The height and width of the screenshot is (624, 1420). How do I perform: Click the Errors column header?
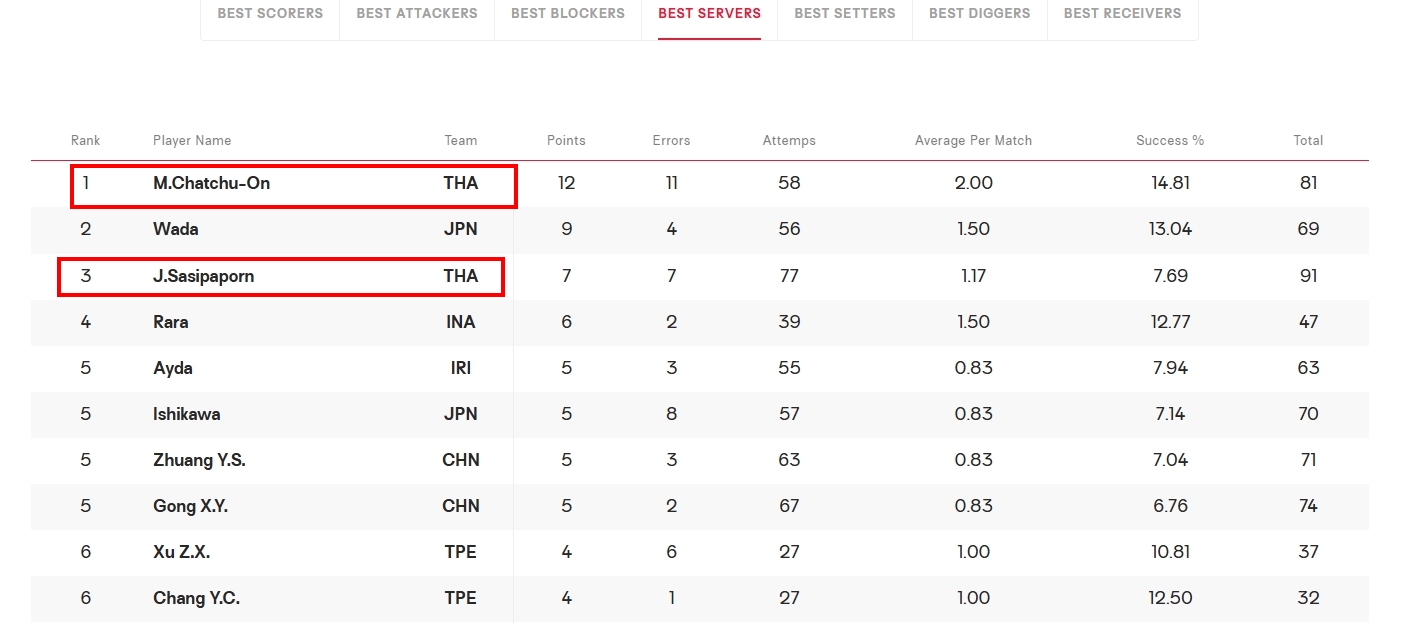[x=671, y=140]
